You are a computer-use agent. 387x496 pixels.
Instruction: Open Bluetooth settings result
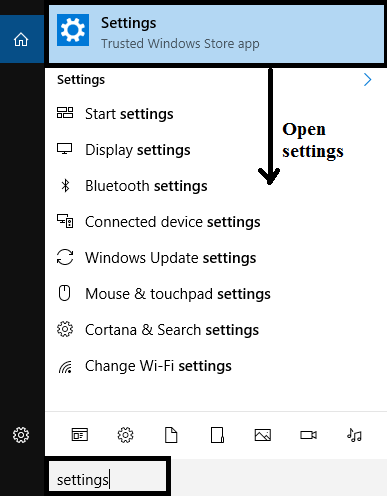[x=216, y=186]
